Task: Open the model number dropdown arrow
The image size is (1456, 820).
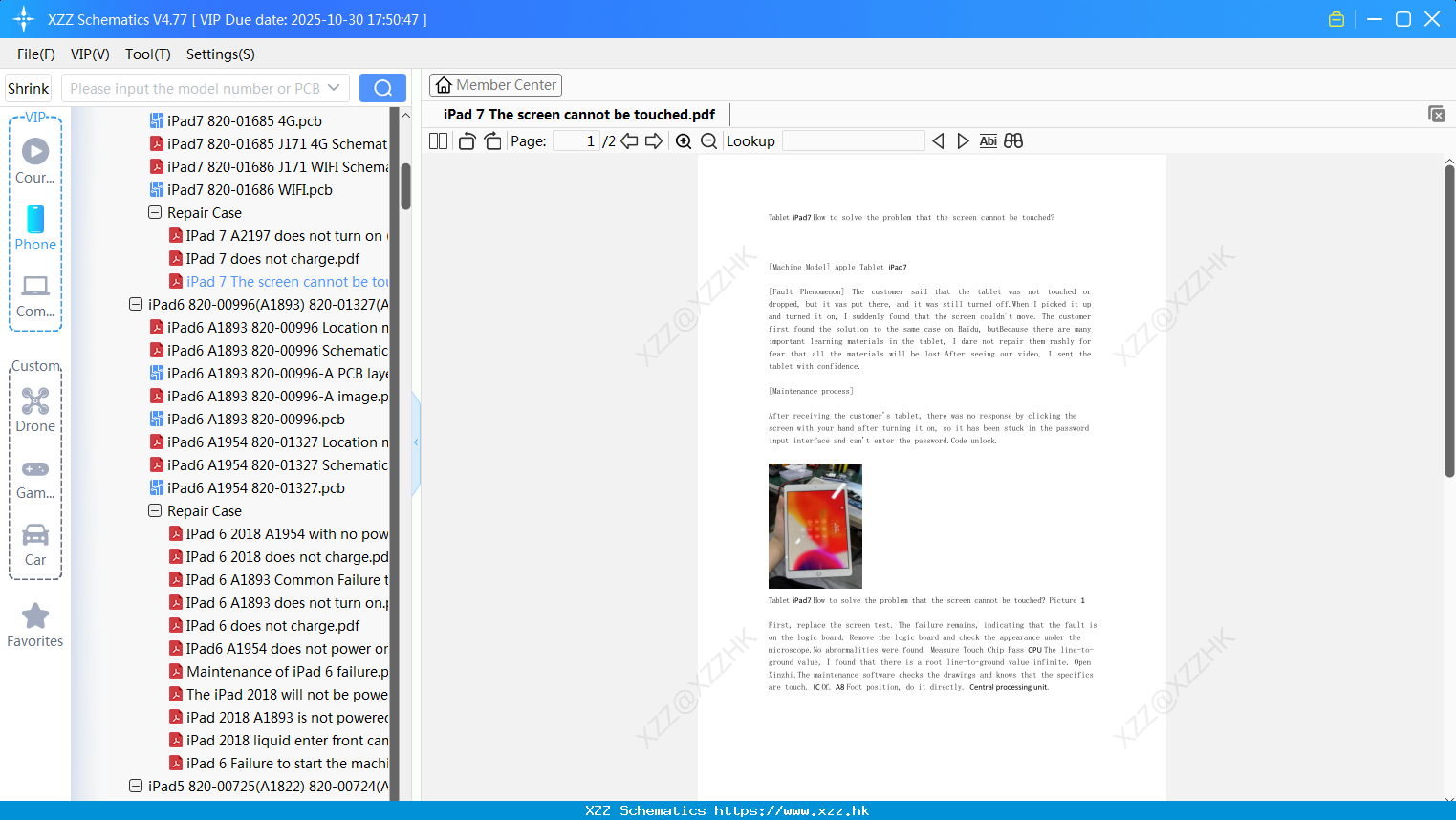Action: 334,88
